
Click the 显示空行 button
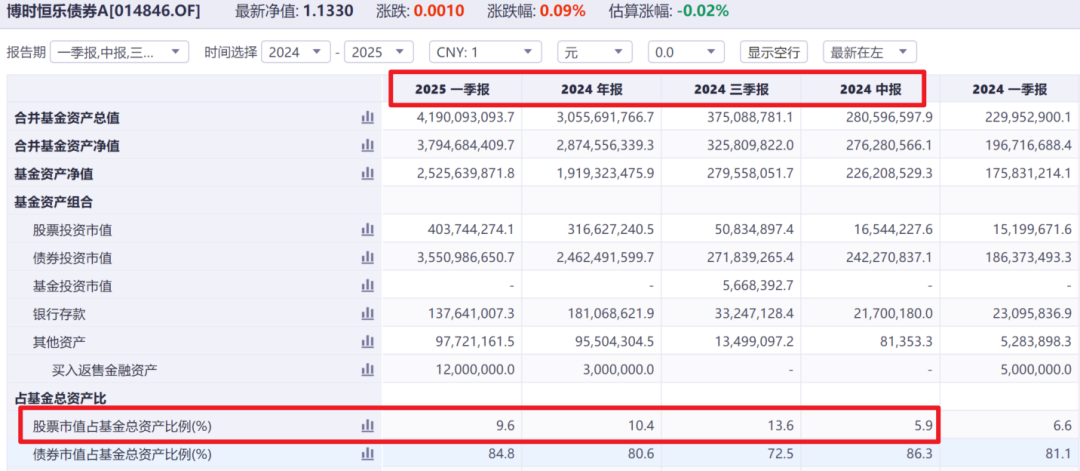(x=773, y=52)
